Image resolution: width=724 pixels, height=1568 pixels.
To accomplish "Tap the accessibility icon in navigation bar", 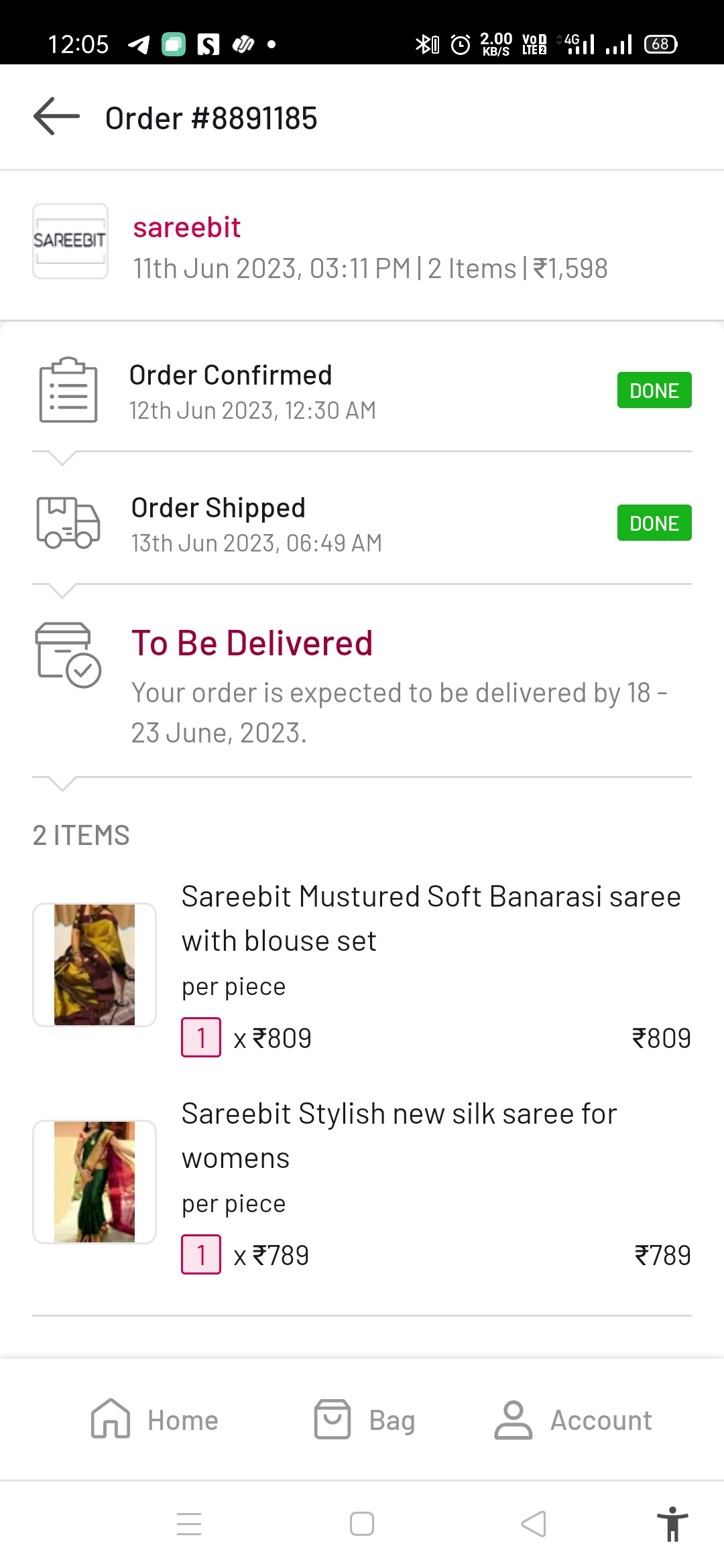I will point(672,1524).
